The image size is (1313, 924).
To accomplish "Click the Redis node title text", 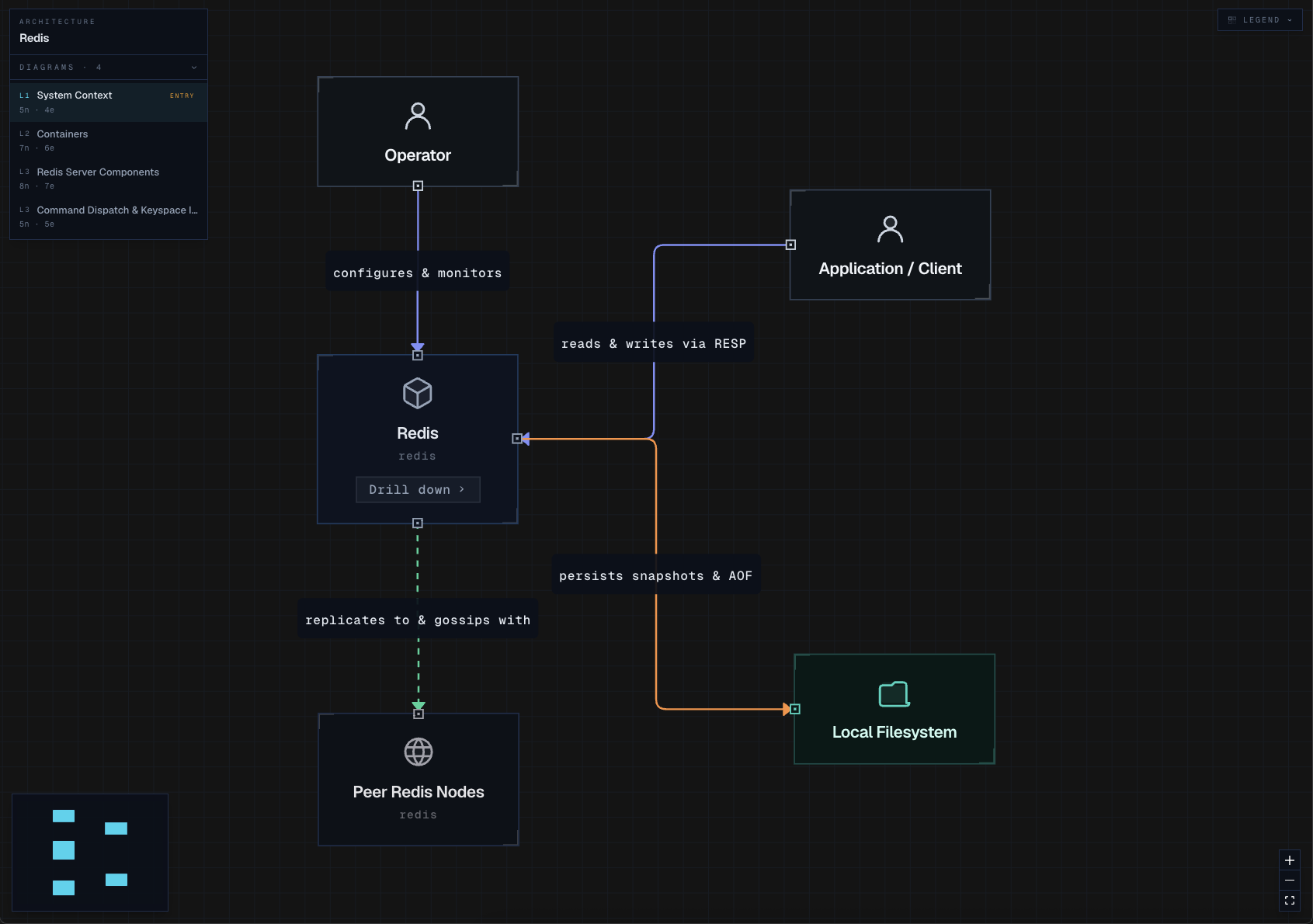I will (418, 433).
